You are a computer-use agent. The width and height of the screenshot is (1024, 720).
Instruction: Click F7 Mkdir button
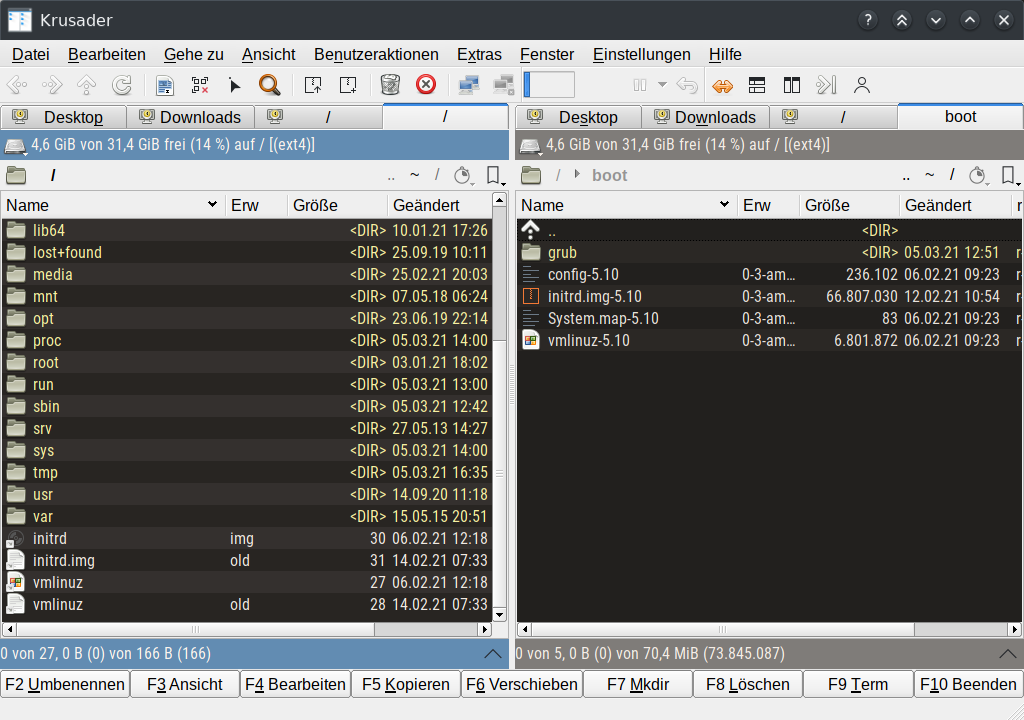click(x=638, y=684)
